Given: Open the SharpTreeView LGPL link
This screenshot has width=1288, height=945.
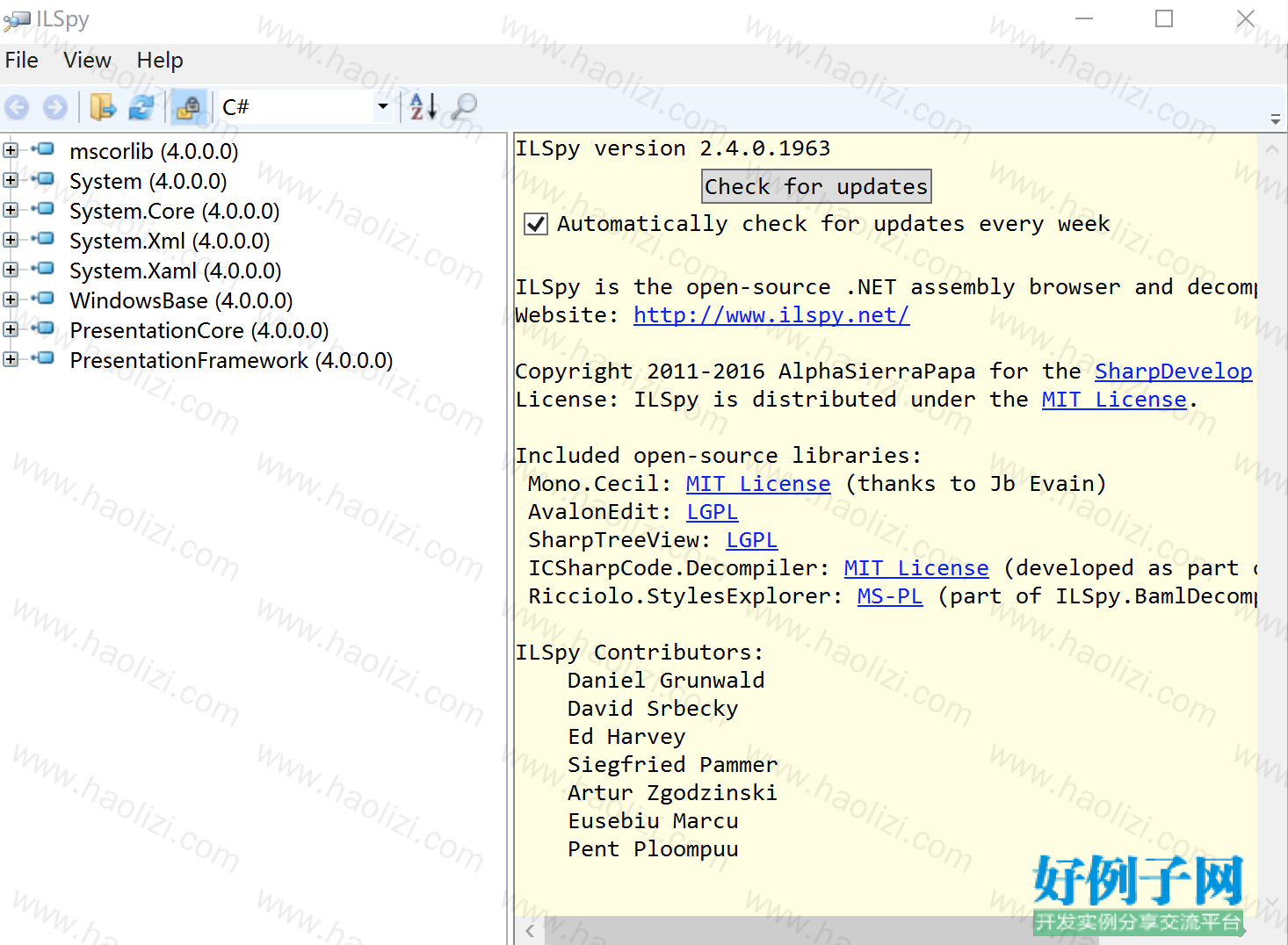Looking at the screenshot, I should tap(752, 540).
